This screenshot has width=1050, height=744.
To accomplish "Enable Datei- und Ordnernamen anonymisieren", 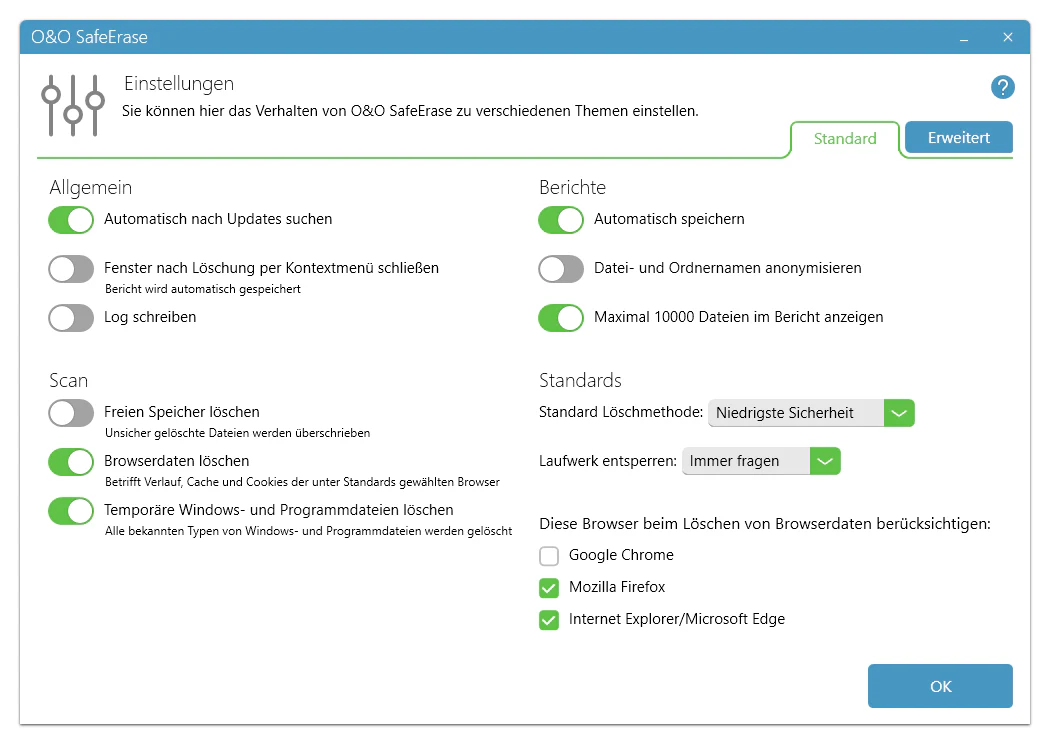I will (x=561, y=269).
